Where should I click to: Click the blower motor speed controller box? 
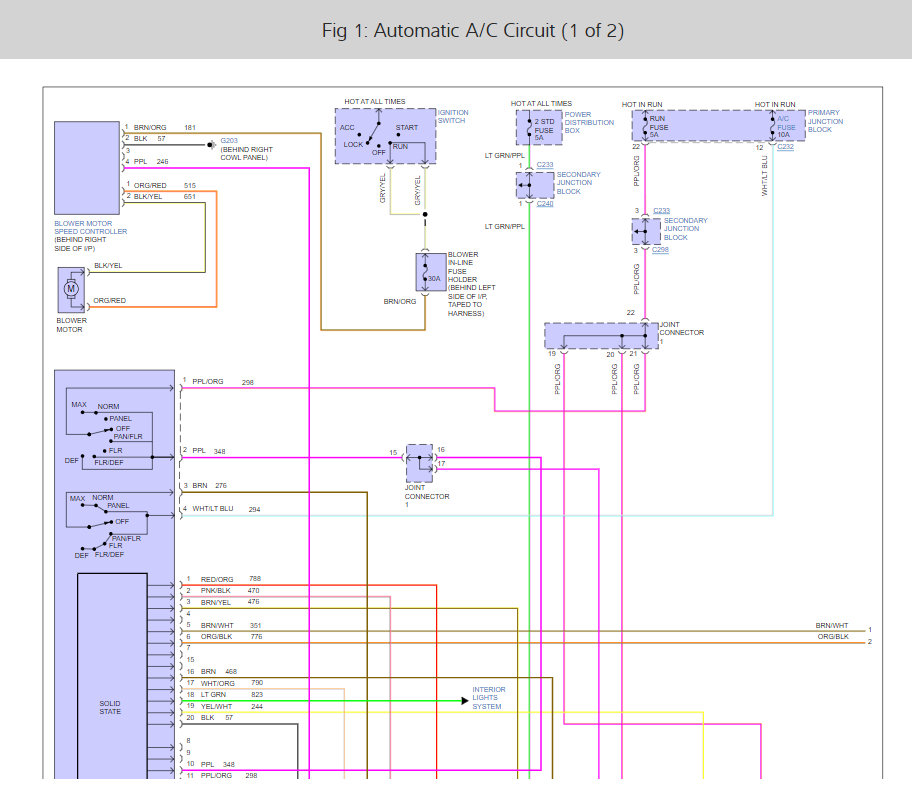coord(87,168)
